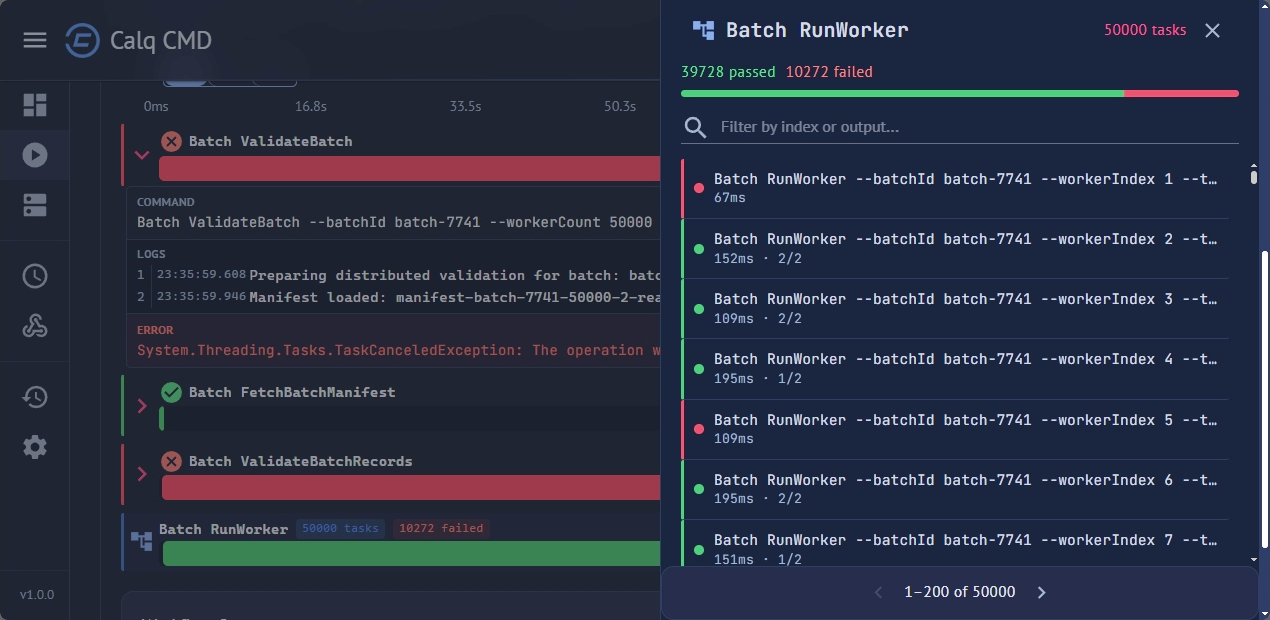The width and height of the screenshot is (1270, 620).
Task: Click the failed status icon for ValidateBatchRecords
Action: tap(171, 461)
